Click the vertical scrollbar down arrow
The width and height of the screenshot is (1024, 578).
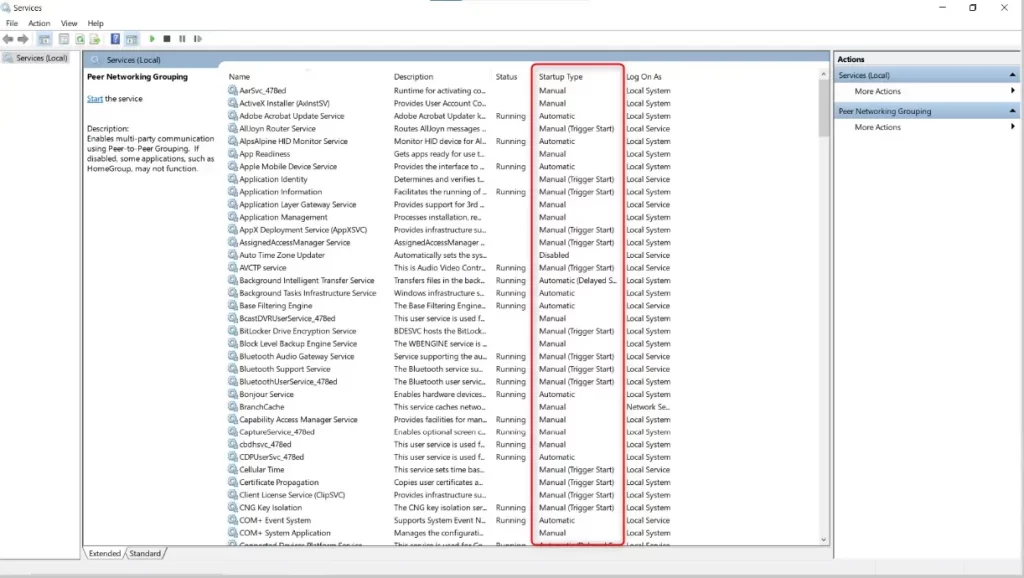[824, 539]
